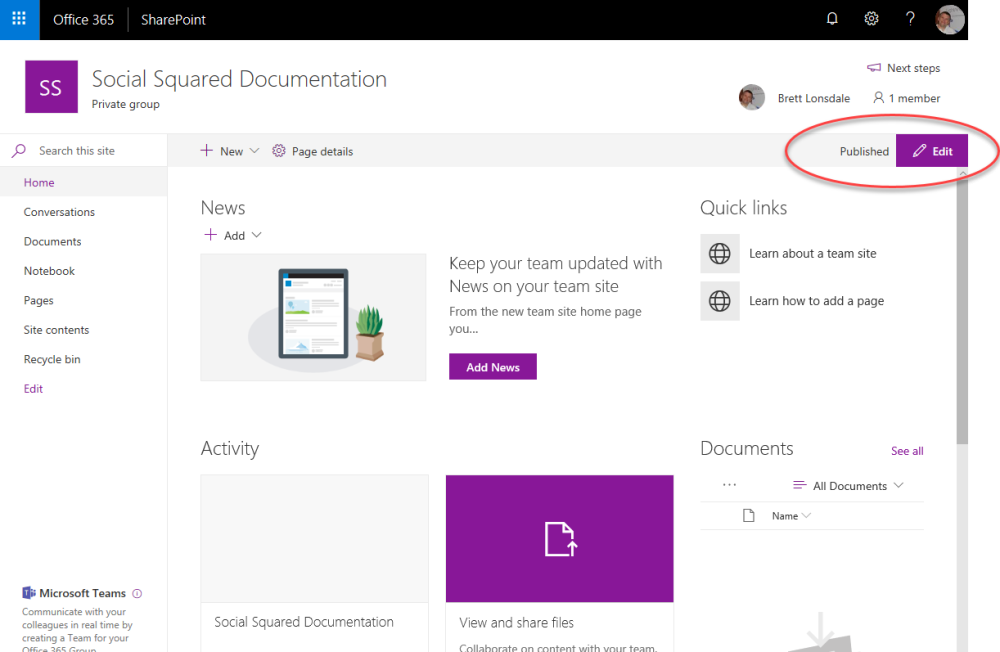Image resolution: width=1000 pixels, height=652 pixels.
Task: Click the globe icon beside Learn about a team site
Action: click(720, 253)
